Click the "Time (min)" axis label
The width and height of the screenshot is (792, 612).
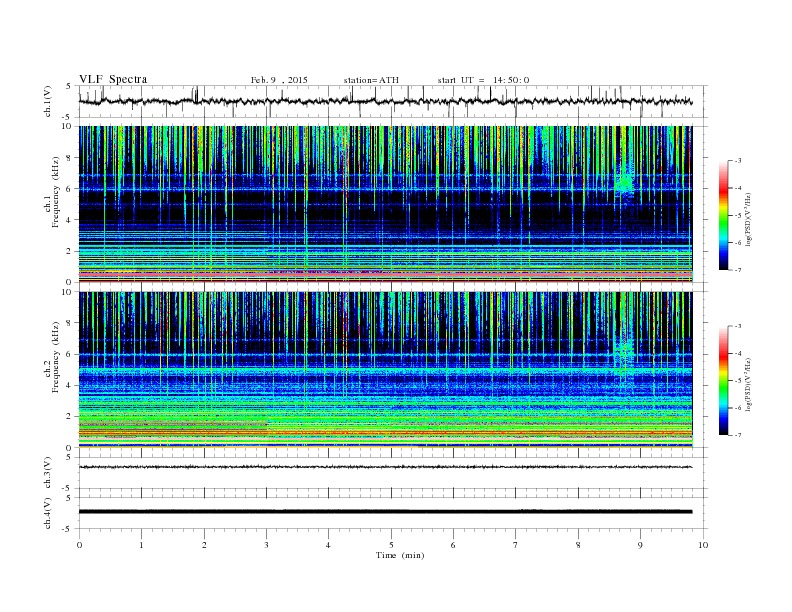pos(400,555)
